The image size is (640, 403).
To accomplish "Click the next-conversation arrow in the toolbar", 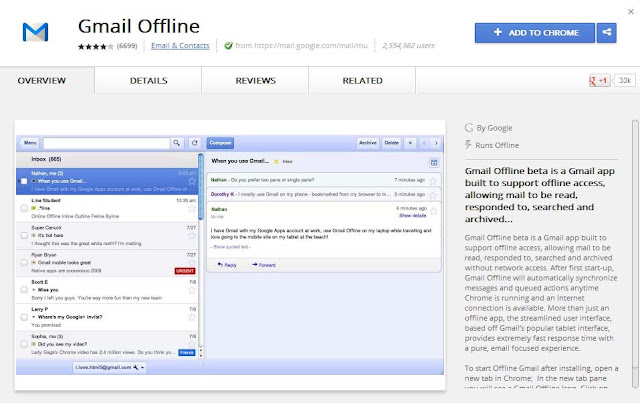I will [x=436, y=143].
